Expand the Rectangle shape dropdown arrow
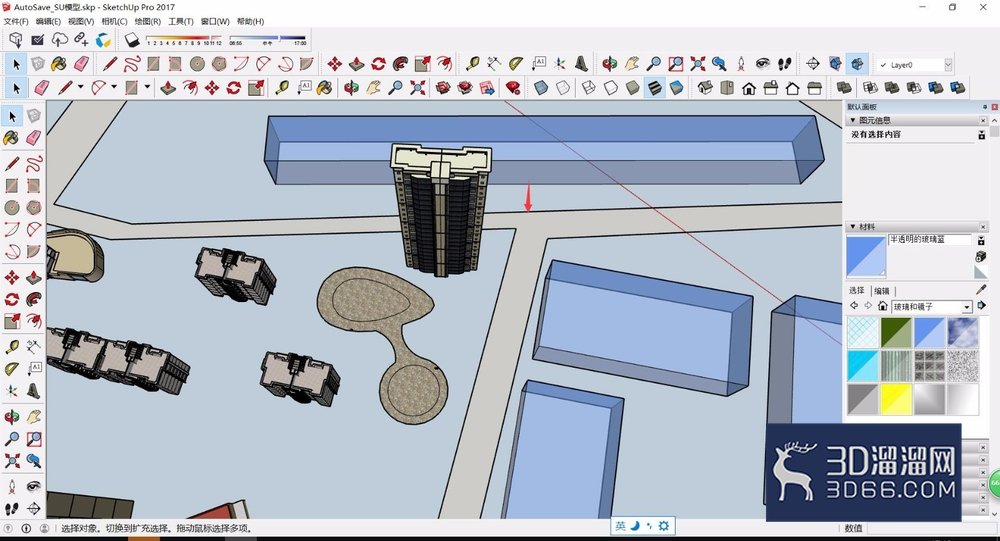The image size is (1000, 541). pyautogui.click(x=147, y=87)
